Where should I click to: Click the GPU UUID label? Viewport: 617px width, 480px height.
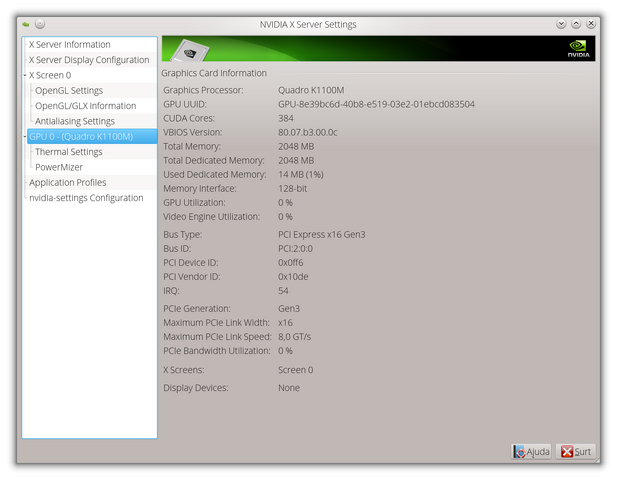(185, 104)
